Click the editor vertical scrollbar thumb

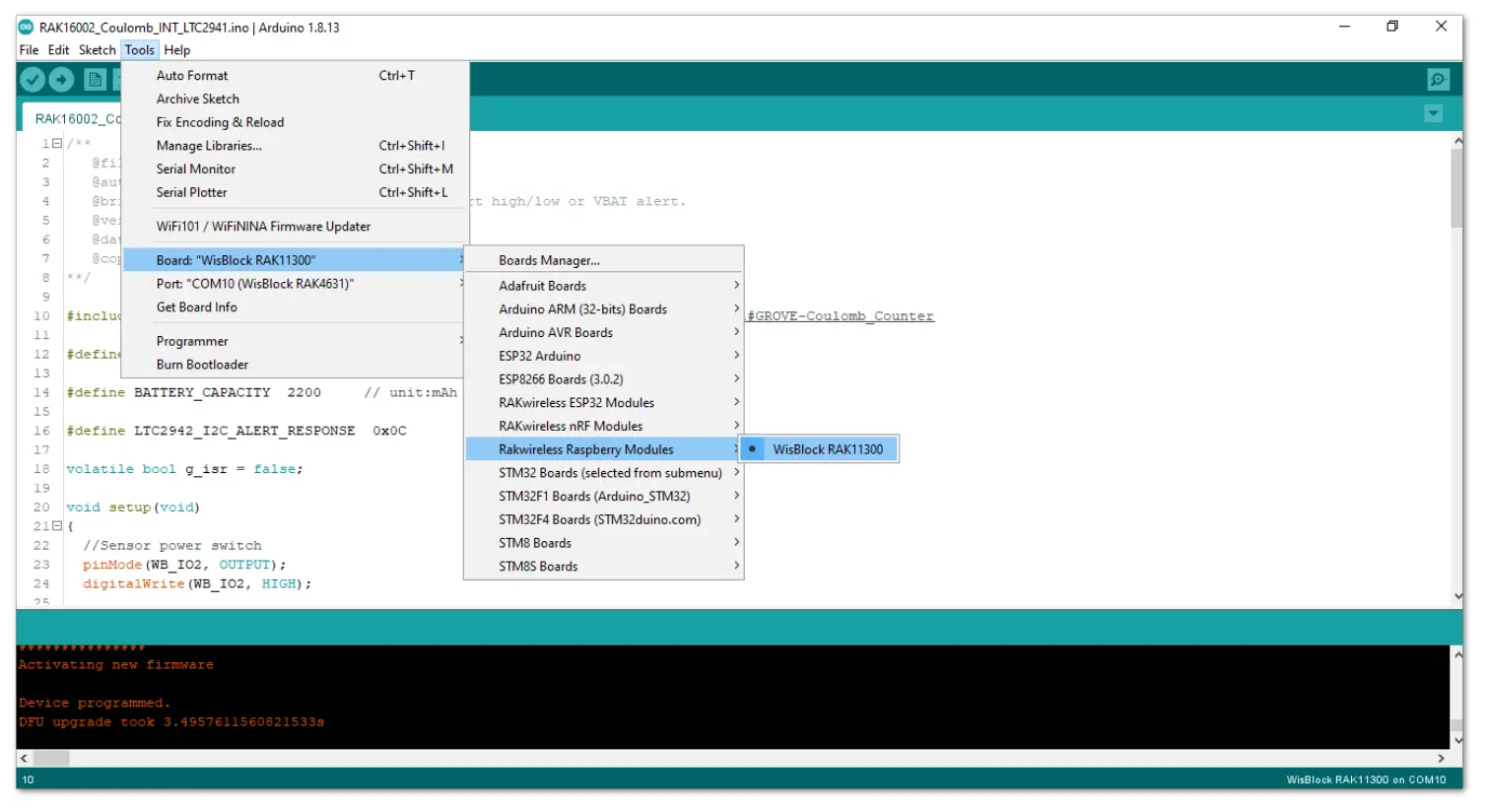point(1456,188)
